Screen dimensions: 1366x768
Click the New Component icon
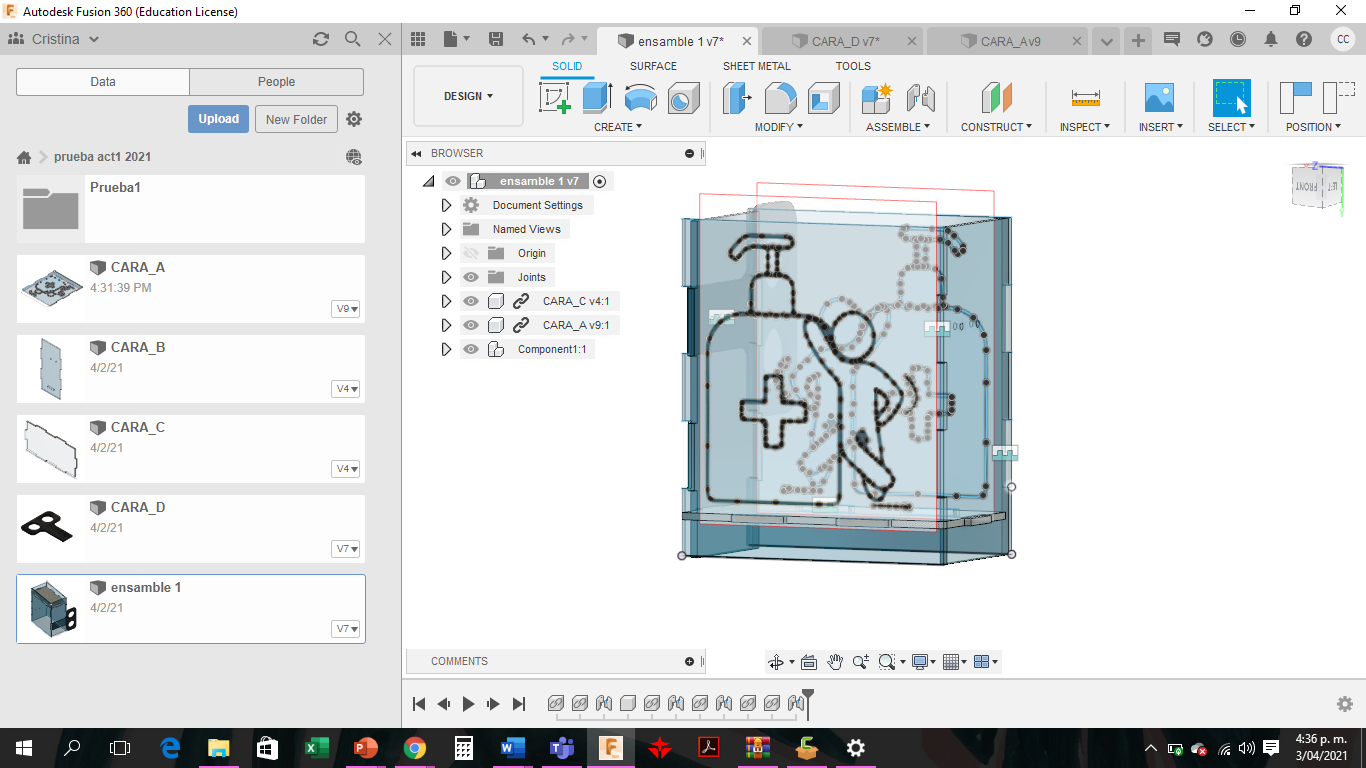tap(876, 98)
